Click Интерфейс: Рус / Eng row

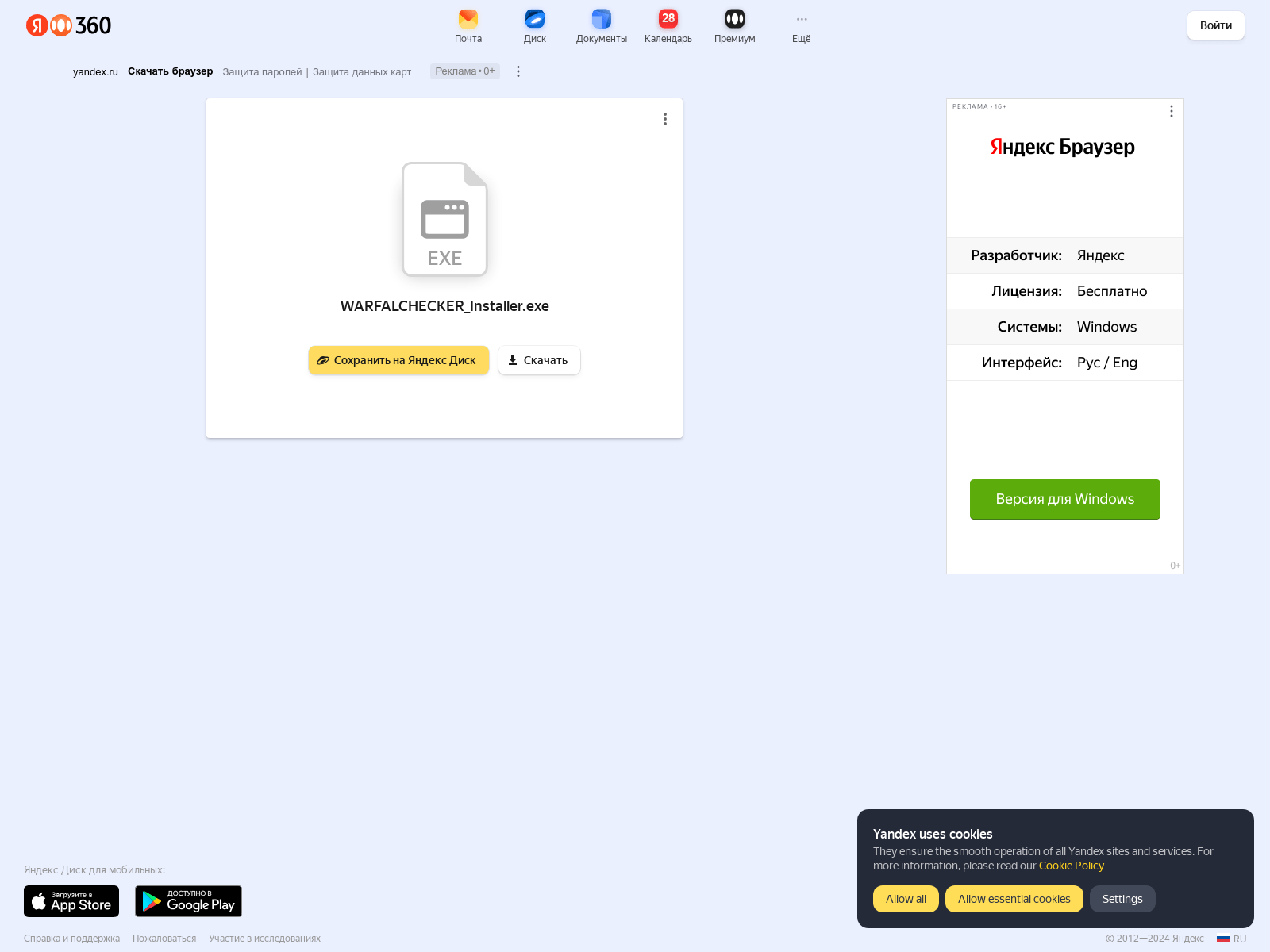[x=1065, y=363]
